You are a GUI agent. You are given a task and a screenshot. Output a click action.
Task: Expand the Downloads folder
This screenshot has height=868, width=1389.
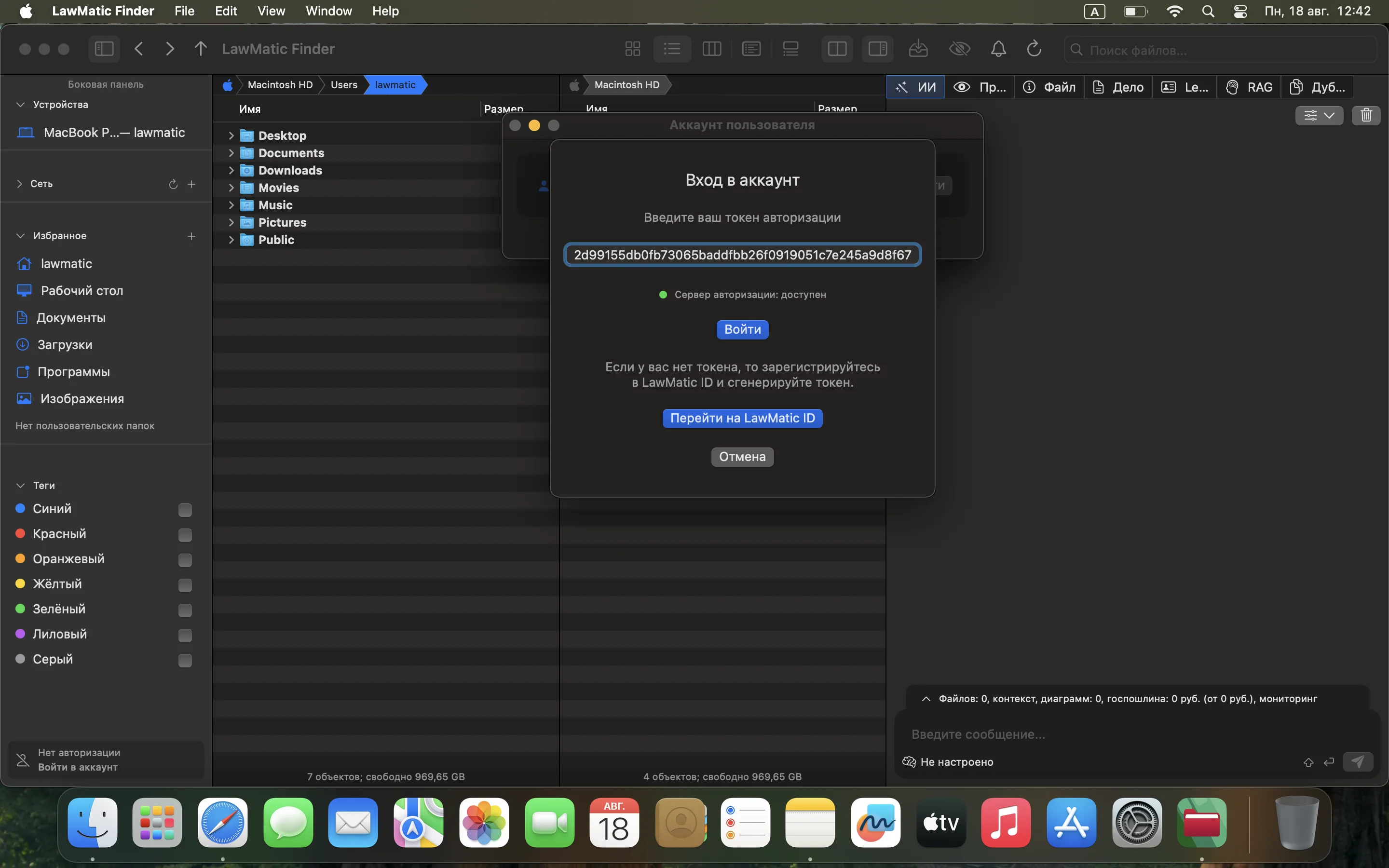pos(231,170)
